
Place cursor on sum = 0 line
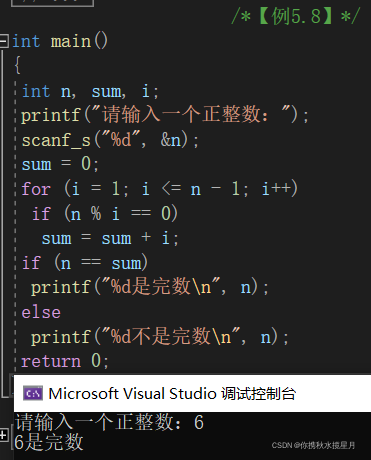tap(60, 164)
